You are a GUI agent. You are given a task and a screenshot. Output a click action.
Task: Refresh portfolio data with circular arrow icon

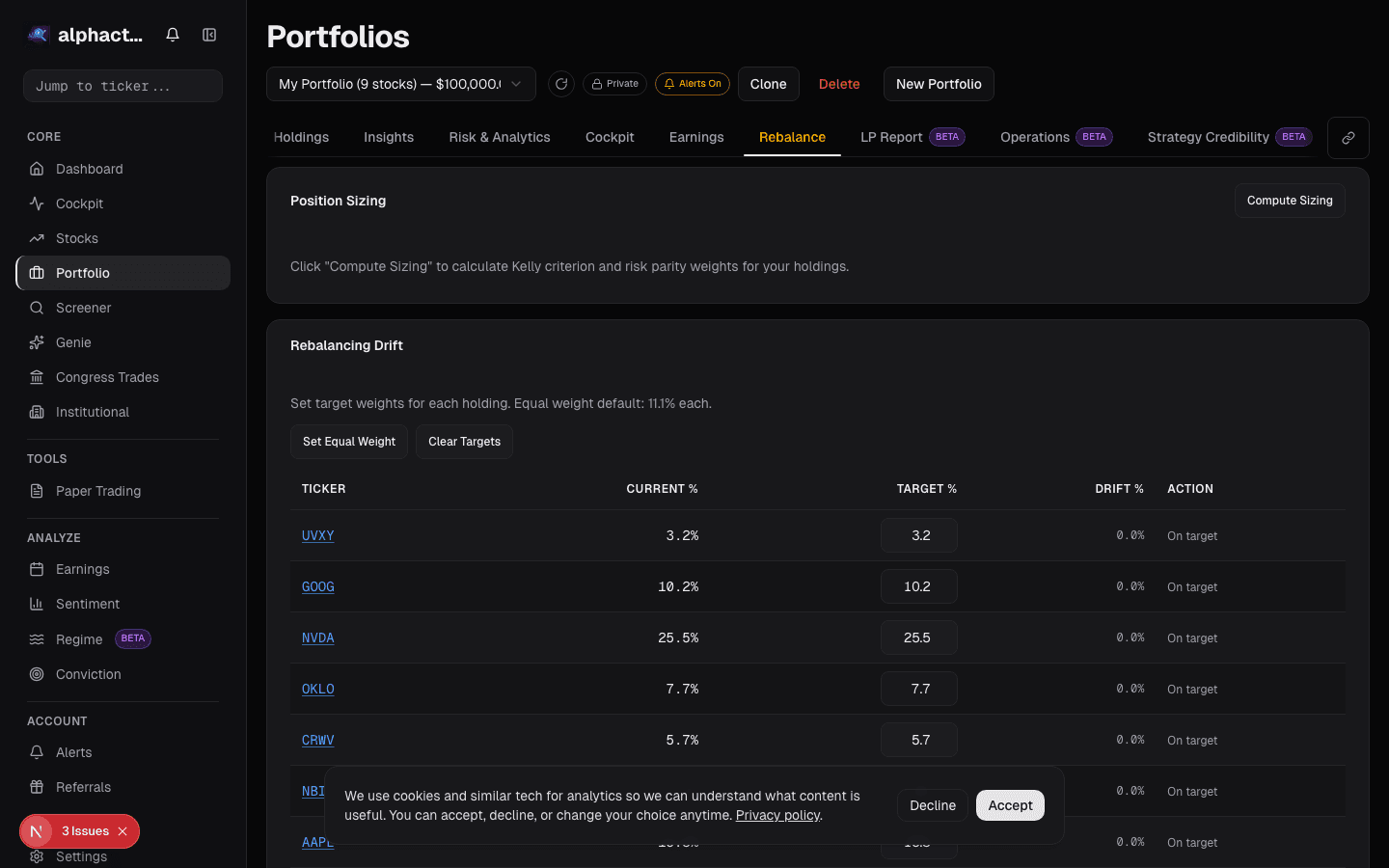coord(561,84)
